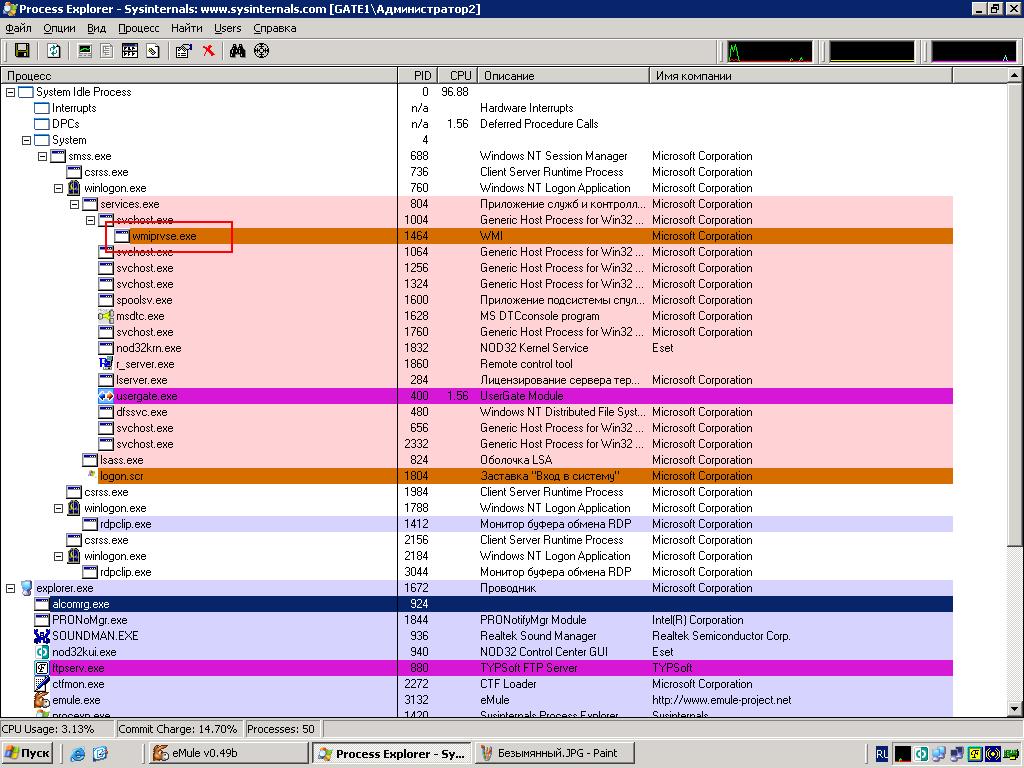The height and width of the screenshot is (768, 1024).
Task: Click the msdtc.exe process icon
Action: coord(106,316)
